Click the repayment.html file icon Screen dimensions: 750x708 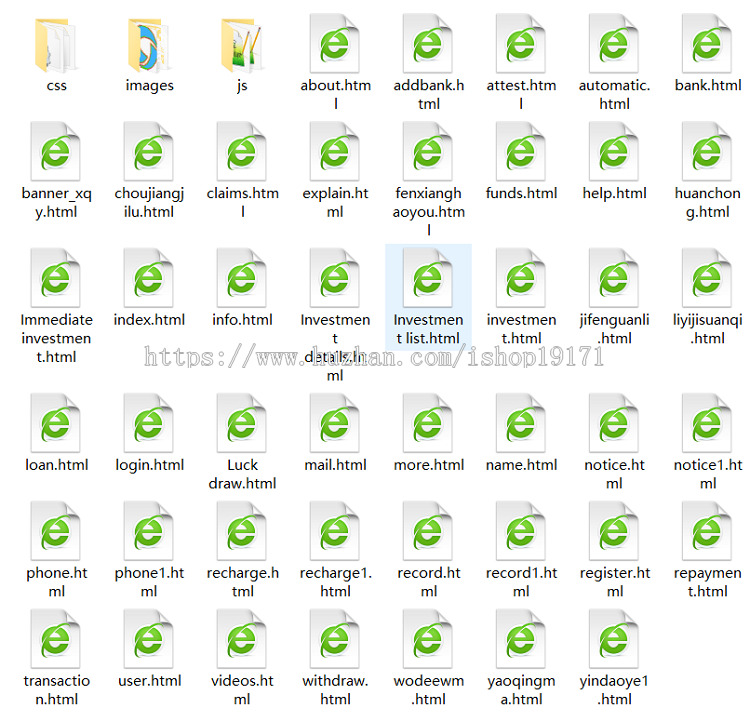click(706, 531)
